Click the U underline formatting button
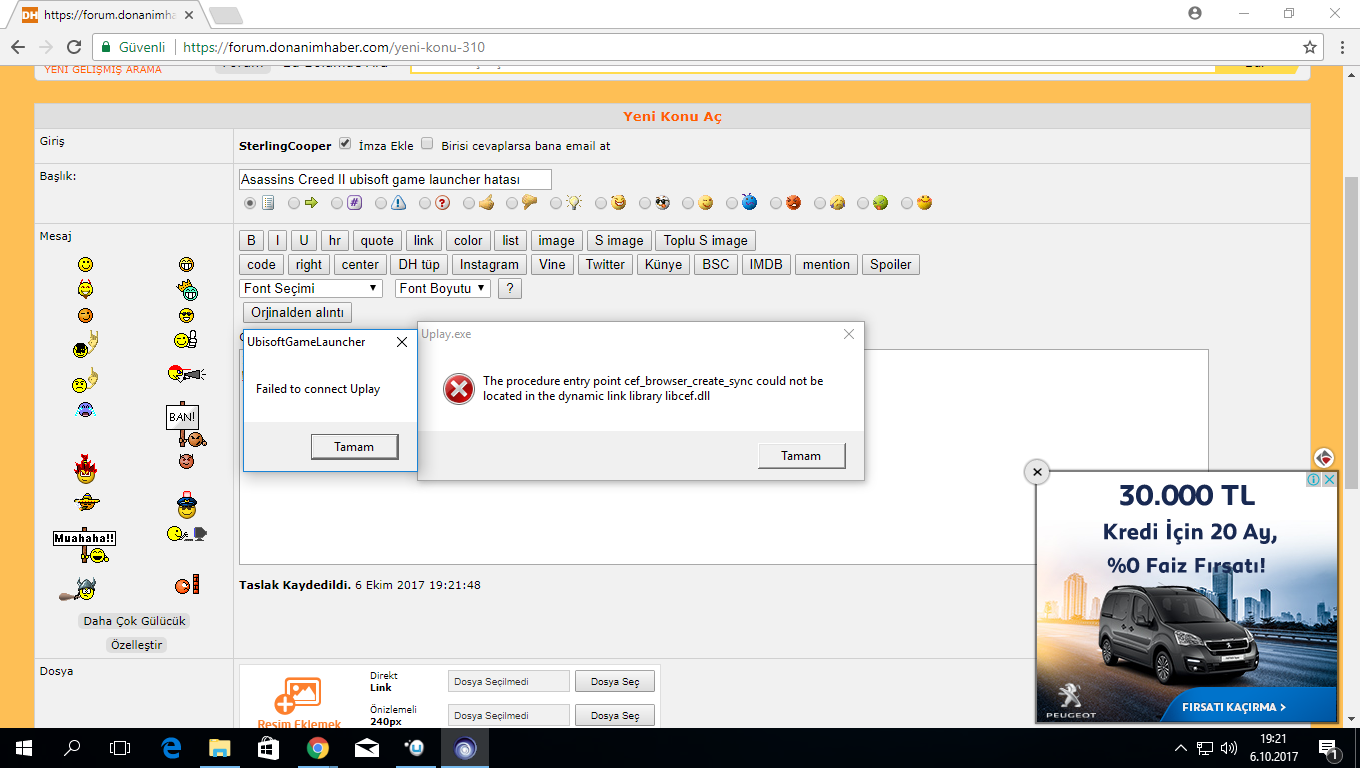 [x=304, y=240]
